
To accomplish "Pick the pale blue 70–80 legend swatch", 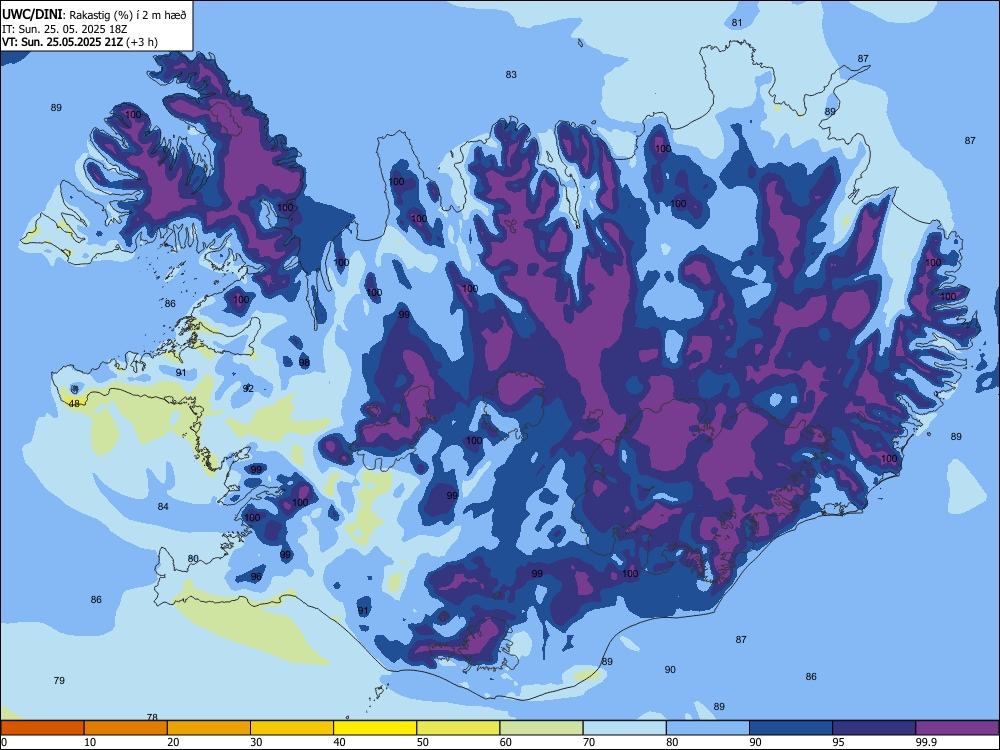I will (624, 728).
